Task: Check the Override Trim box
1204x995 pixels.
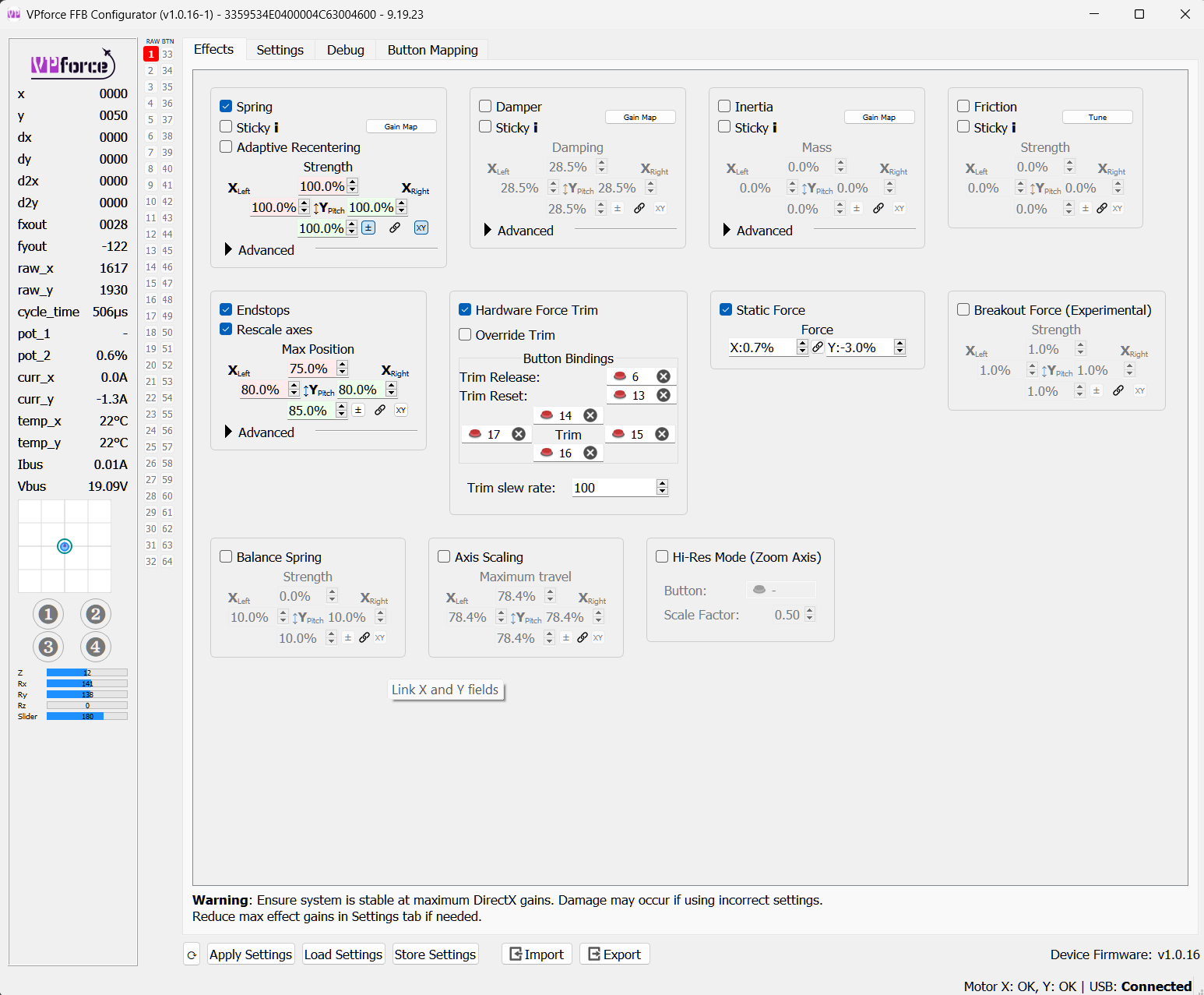Action: (465, 334)
